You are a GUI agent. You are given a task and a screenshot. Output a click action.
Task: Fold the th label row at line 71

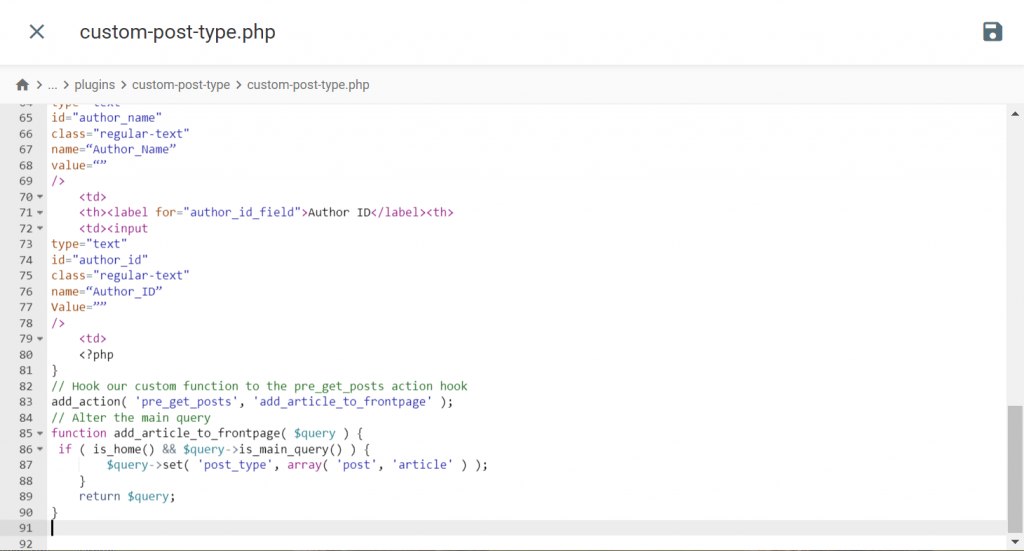coord(40,212)
